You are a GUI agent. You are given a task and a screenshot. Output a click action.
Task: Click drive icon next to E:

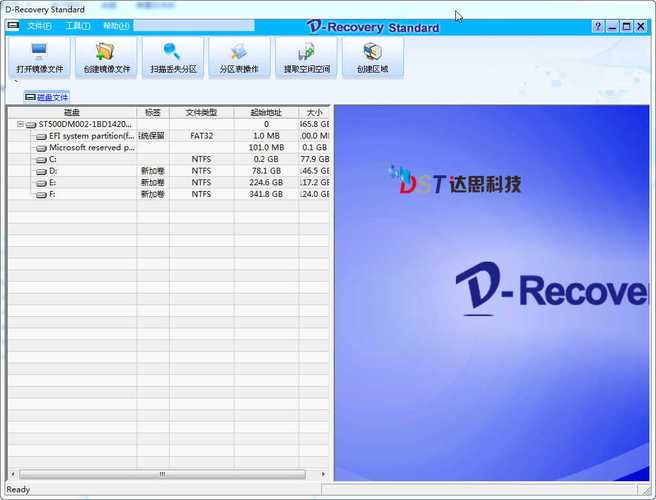point(41,183)
